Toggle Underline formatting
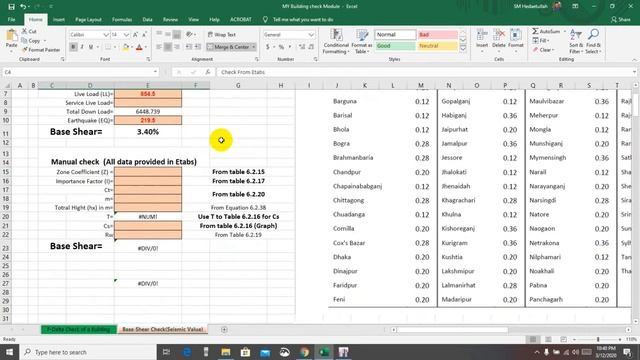Image resolution: width=640 pixels, height=360 pixels. tap(91, 47)
